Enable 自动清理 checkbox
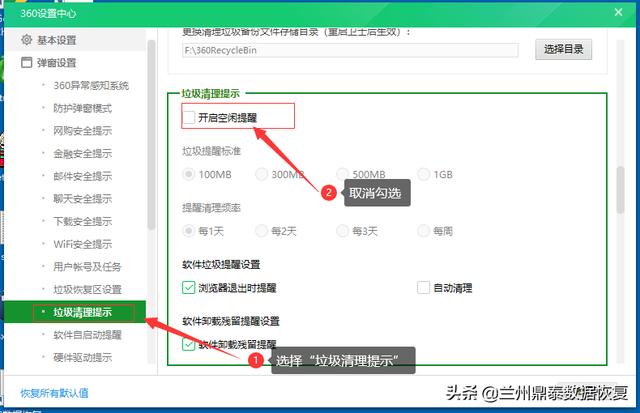This screenshot has width=640, height=413. pyautogui.click(x=423, y=288)
